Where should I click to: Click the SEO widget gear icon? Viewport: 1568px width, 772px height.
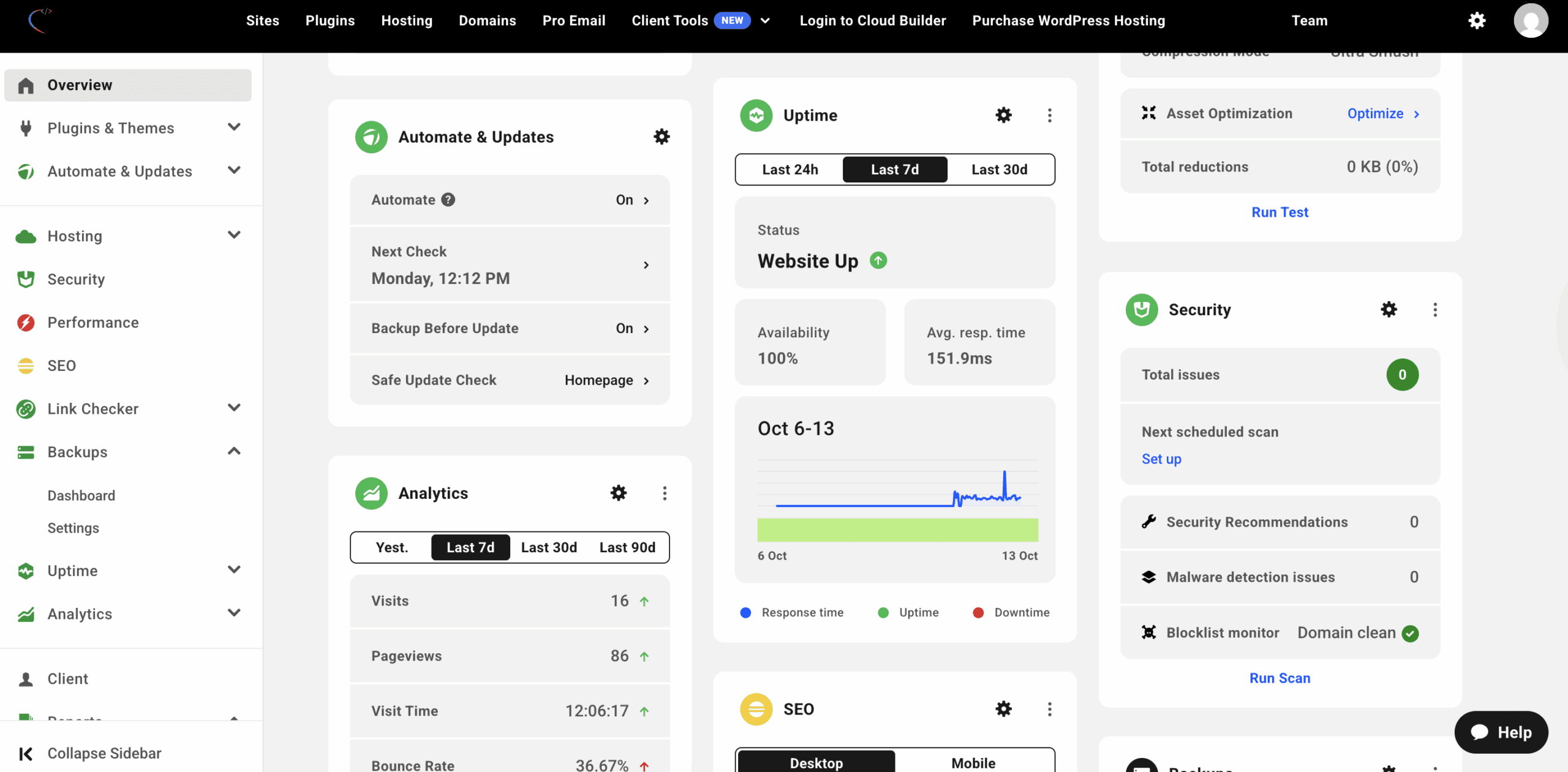click(1003, 709)
